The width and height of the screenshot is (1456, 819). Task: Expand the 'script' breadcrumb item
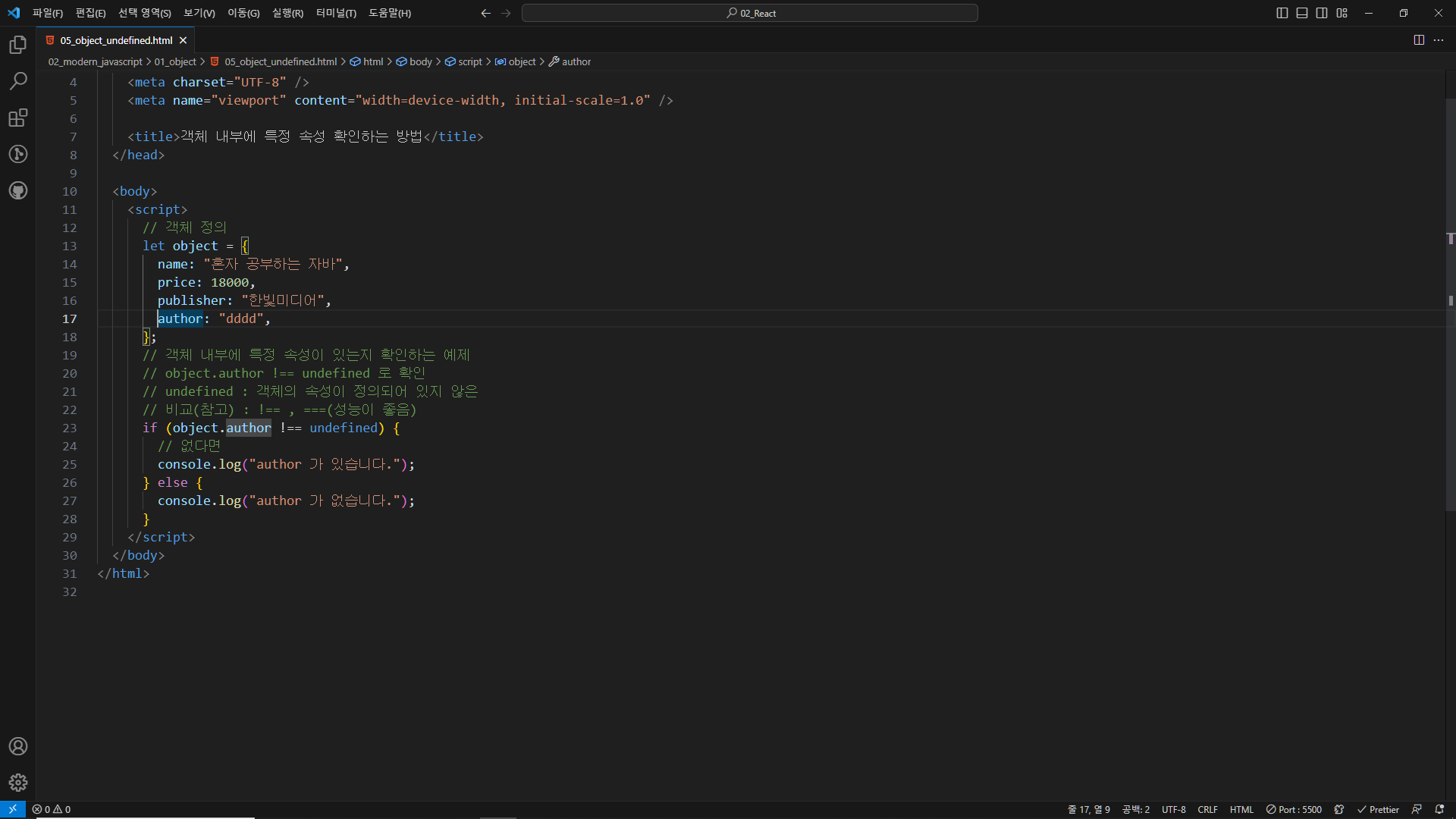(469, 61)
